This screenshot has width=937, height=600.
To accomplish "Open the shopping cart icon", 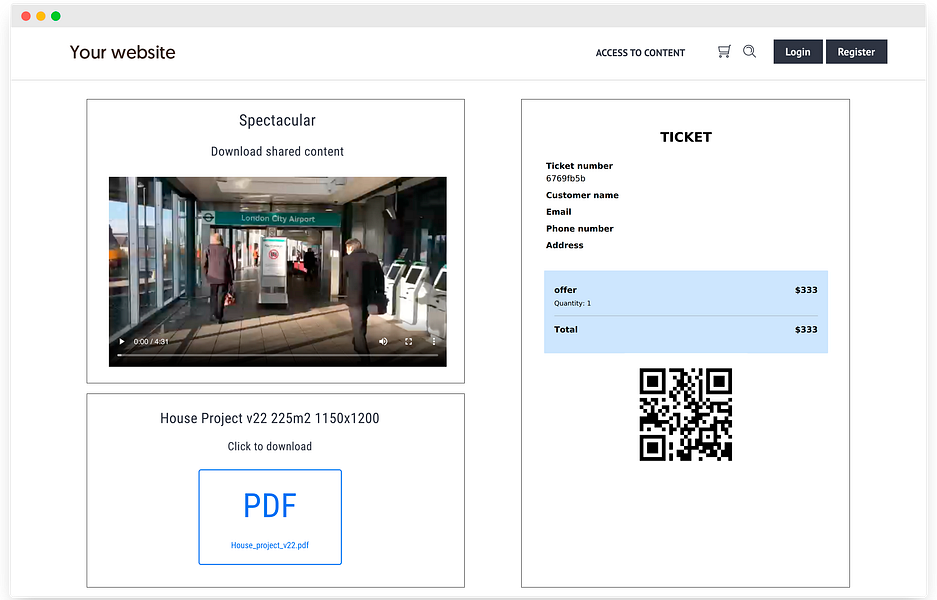I will (x=724, y=52).
